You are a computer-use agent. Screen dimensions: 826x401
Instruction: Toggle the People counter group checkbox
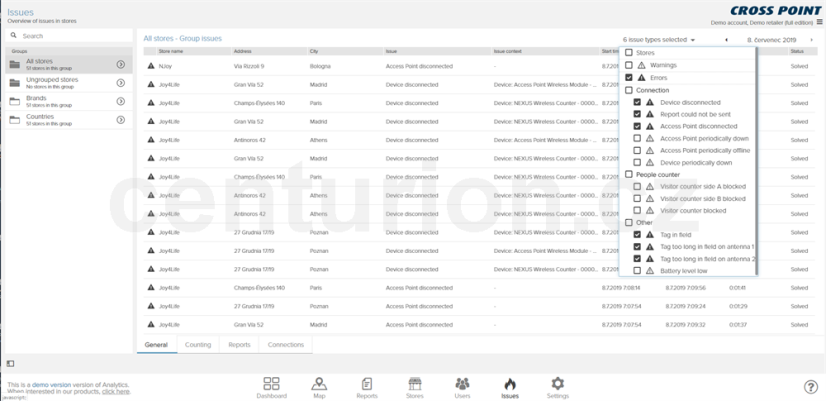628,174
